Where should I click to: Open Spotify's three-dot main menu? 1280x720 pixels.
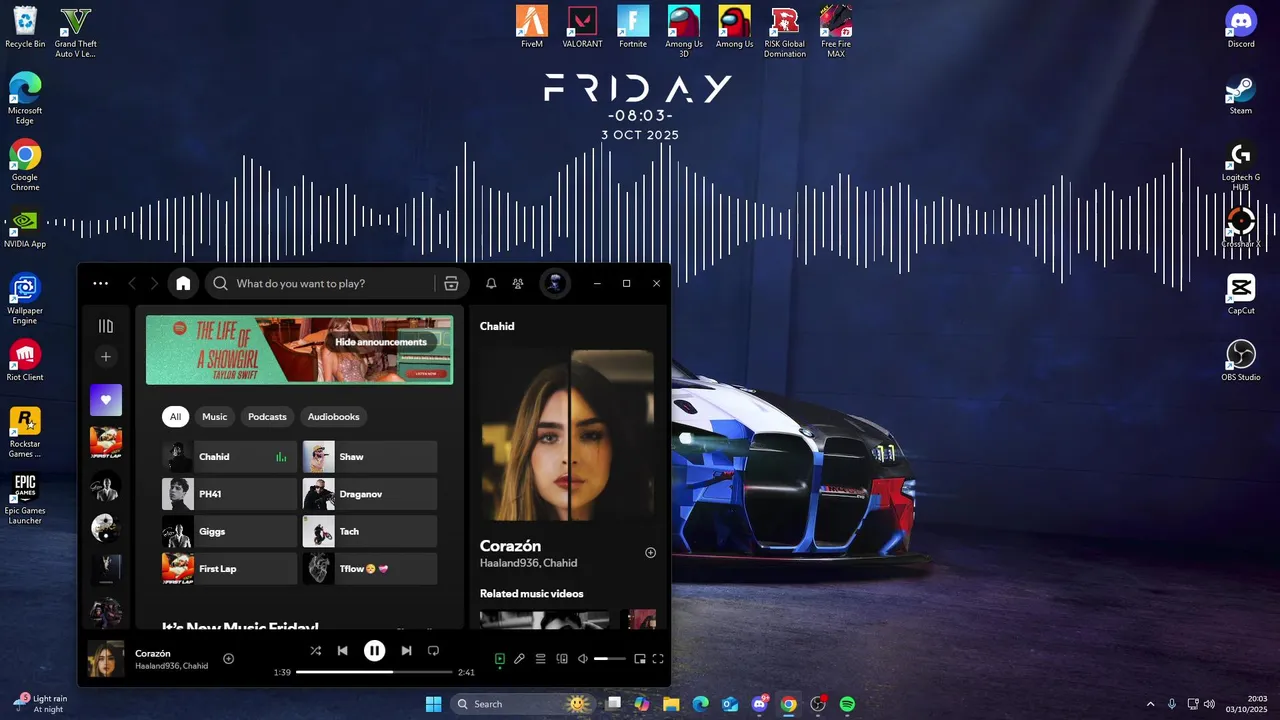tap(101, 284)
